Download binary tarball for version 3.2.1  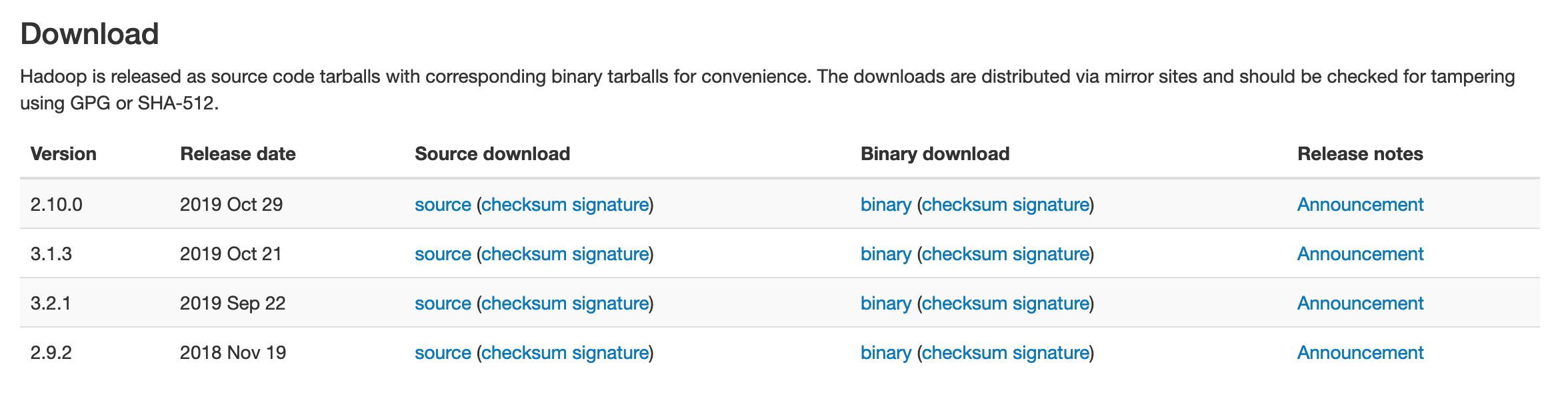pyautogui.click(x=886, y=303)
